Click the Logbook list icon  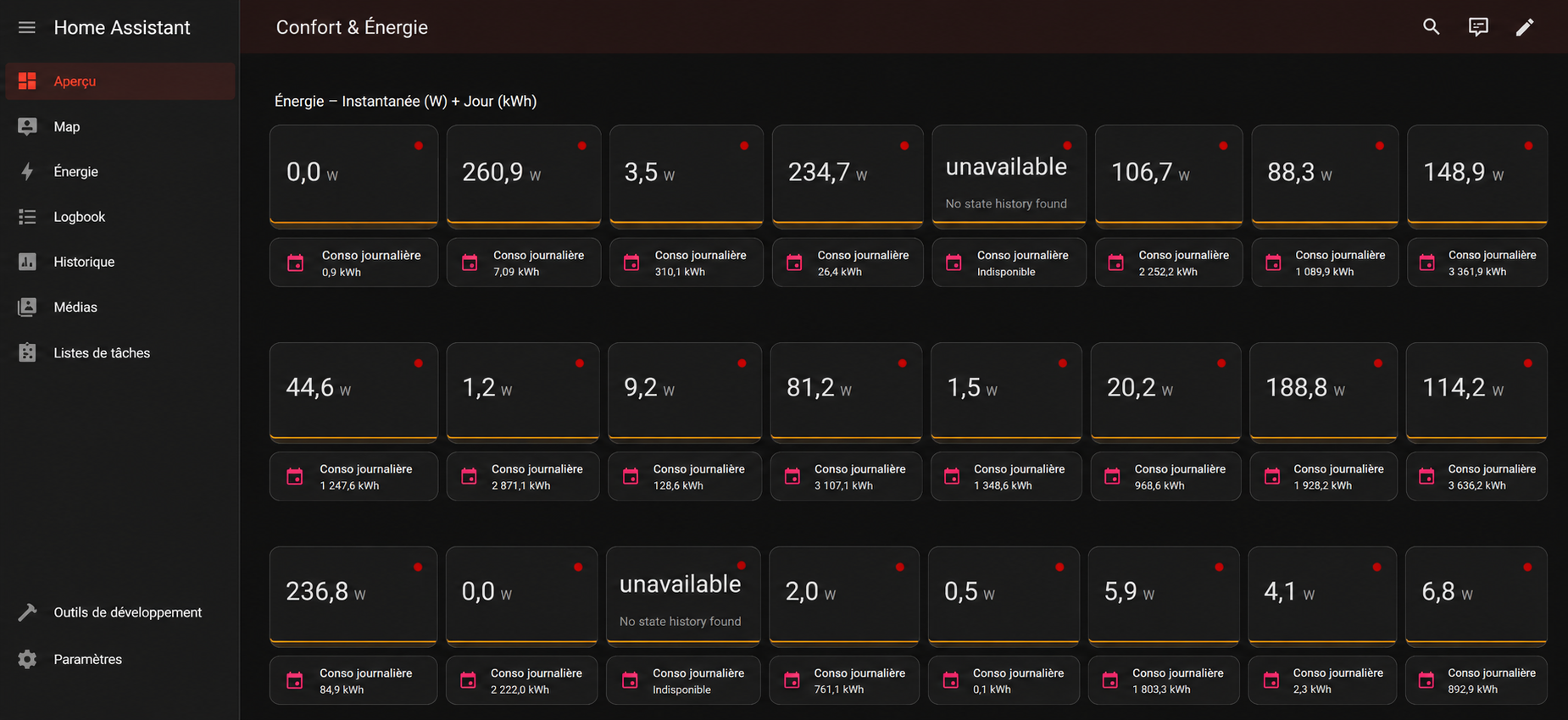pyautogui.click(x=27, y=217)
